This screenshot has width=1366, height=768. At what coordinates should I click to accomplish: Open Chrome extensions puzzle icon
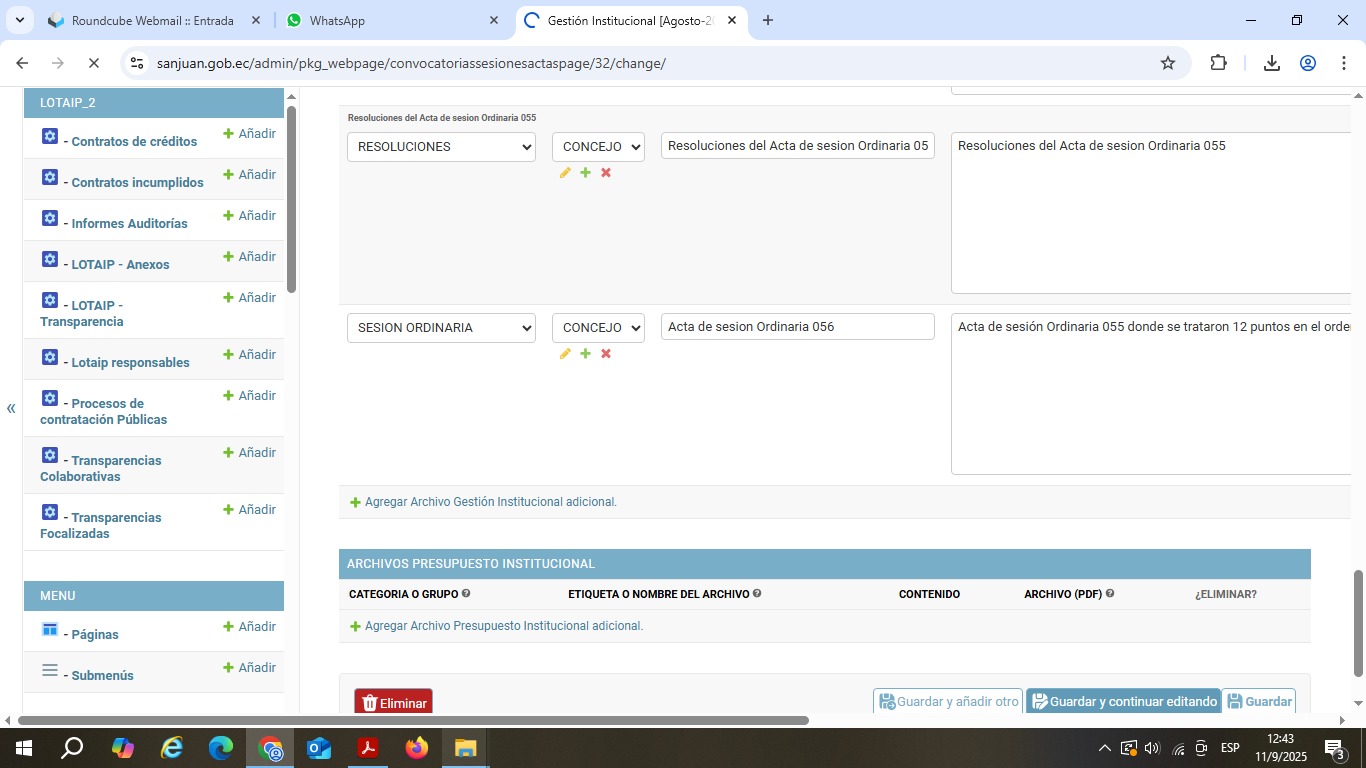pyautogui.click(x=1218, y=63)
